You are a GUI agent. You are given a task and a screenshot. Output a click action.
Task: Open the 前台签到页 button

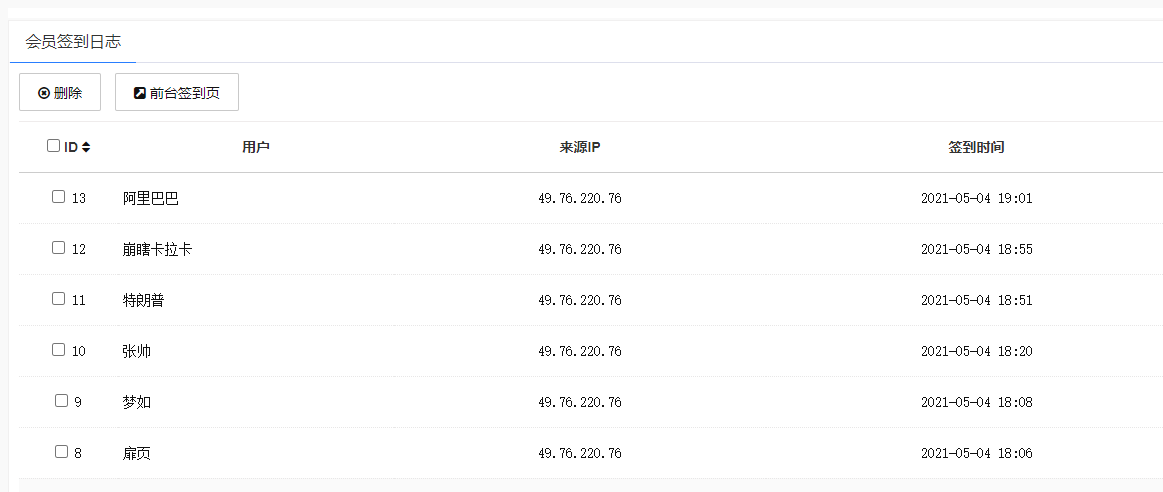[x=177, y=93]
